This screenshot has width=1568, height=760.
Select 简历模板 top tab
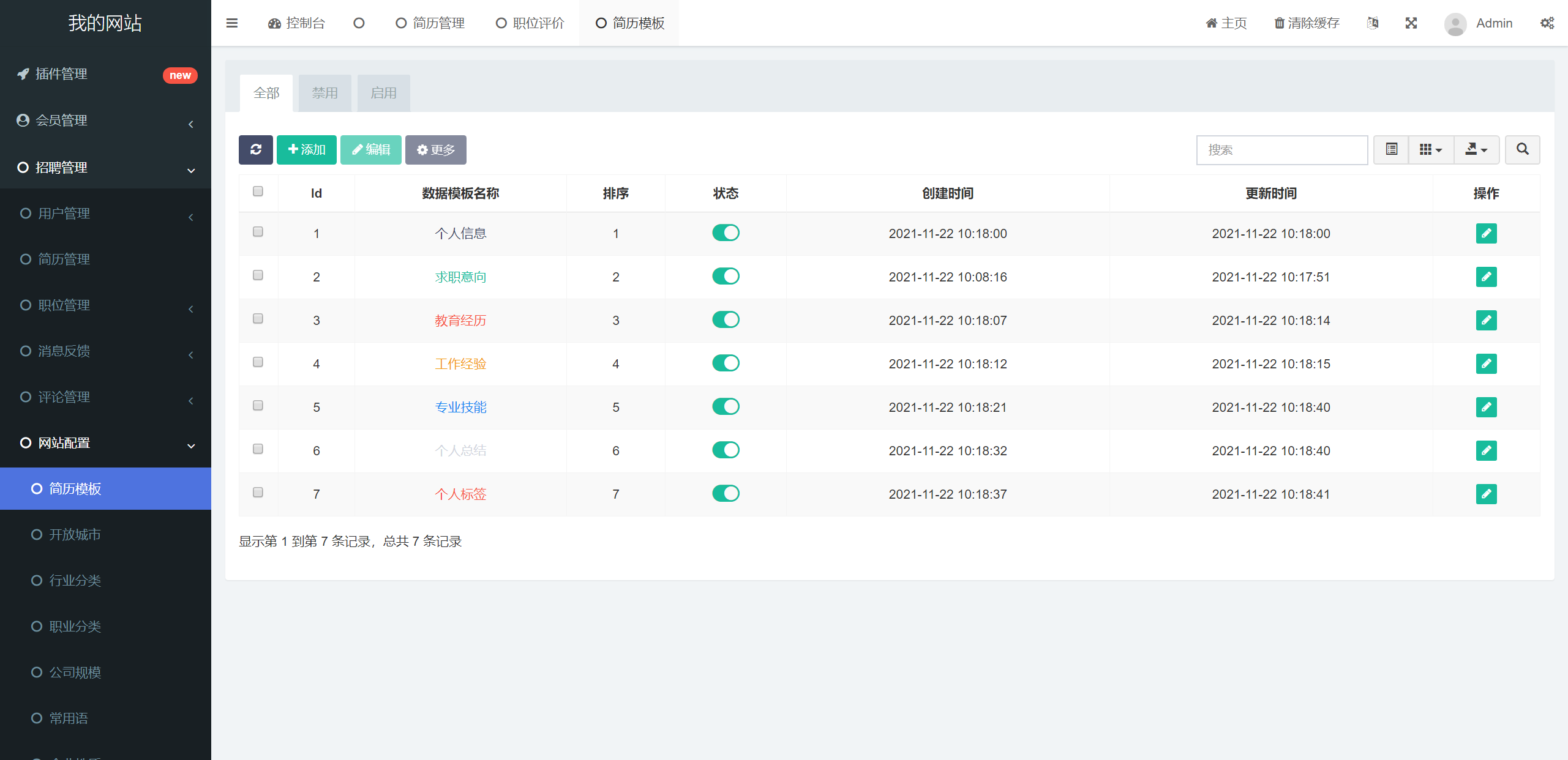click(630, 23)
